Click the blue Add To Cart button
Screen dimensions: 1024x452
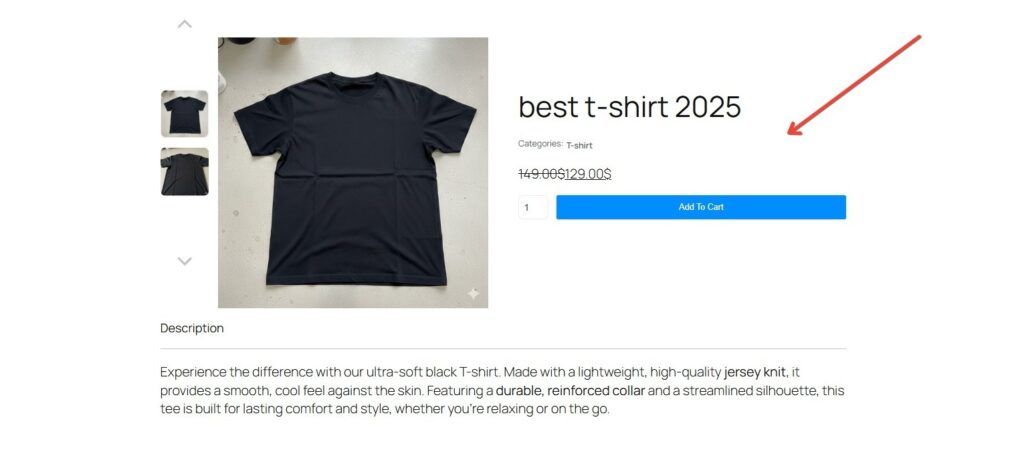point(701,207)
